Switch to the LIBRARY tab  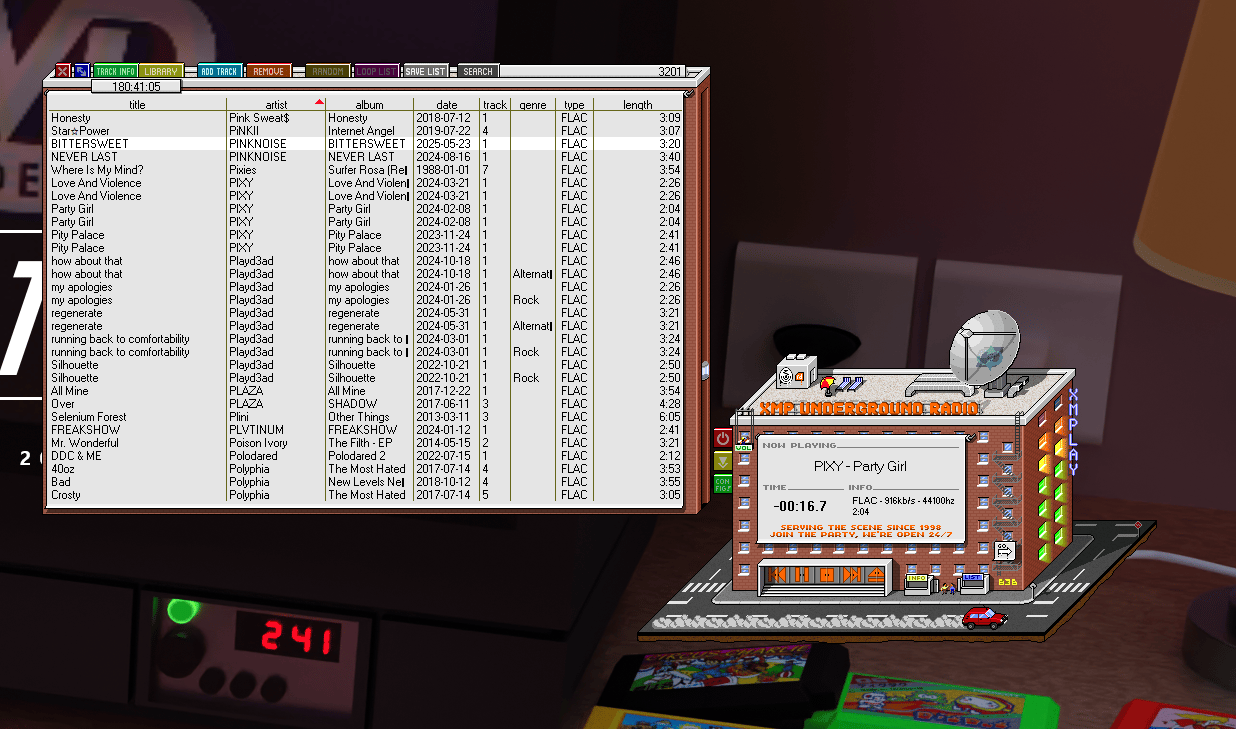pyautogui.click(x=161, y=72)
